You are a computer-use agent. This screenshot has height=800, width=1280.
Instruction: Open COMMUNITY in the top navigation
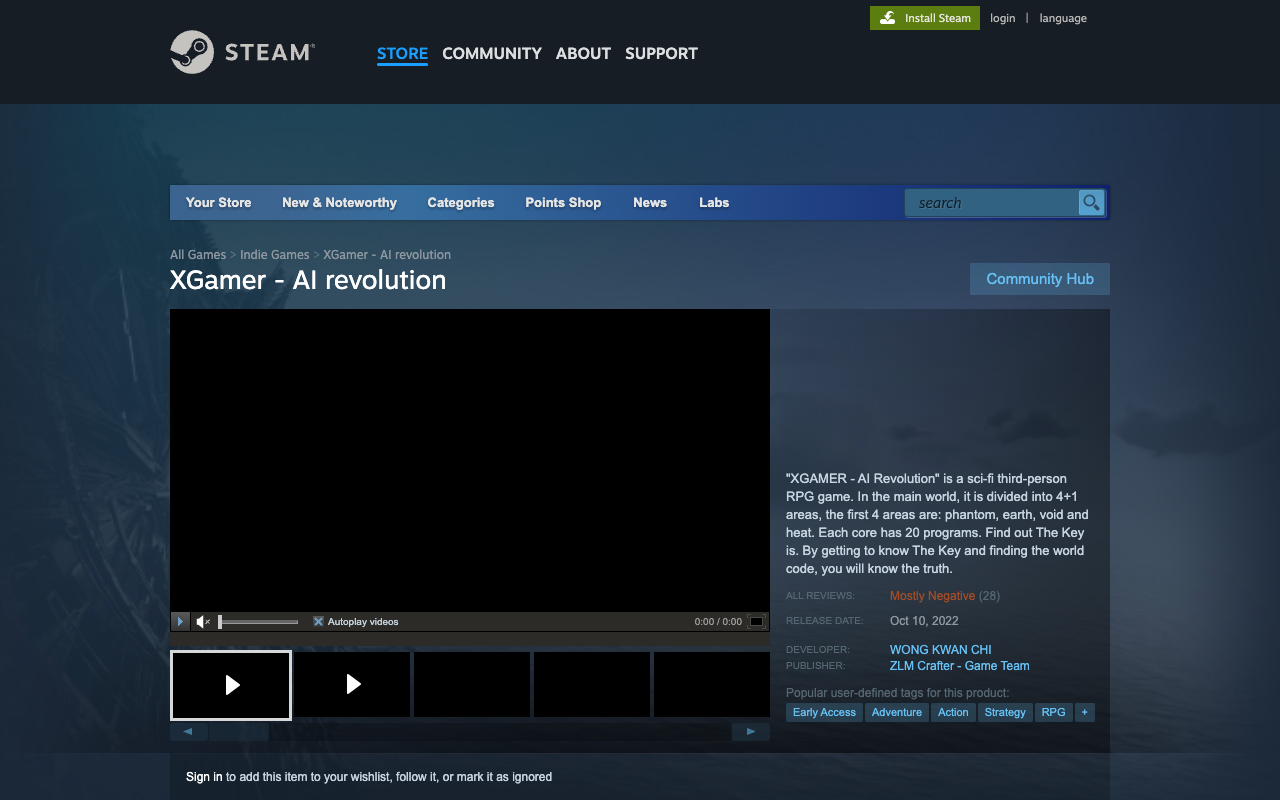(x=492, y=53)
